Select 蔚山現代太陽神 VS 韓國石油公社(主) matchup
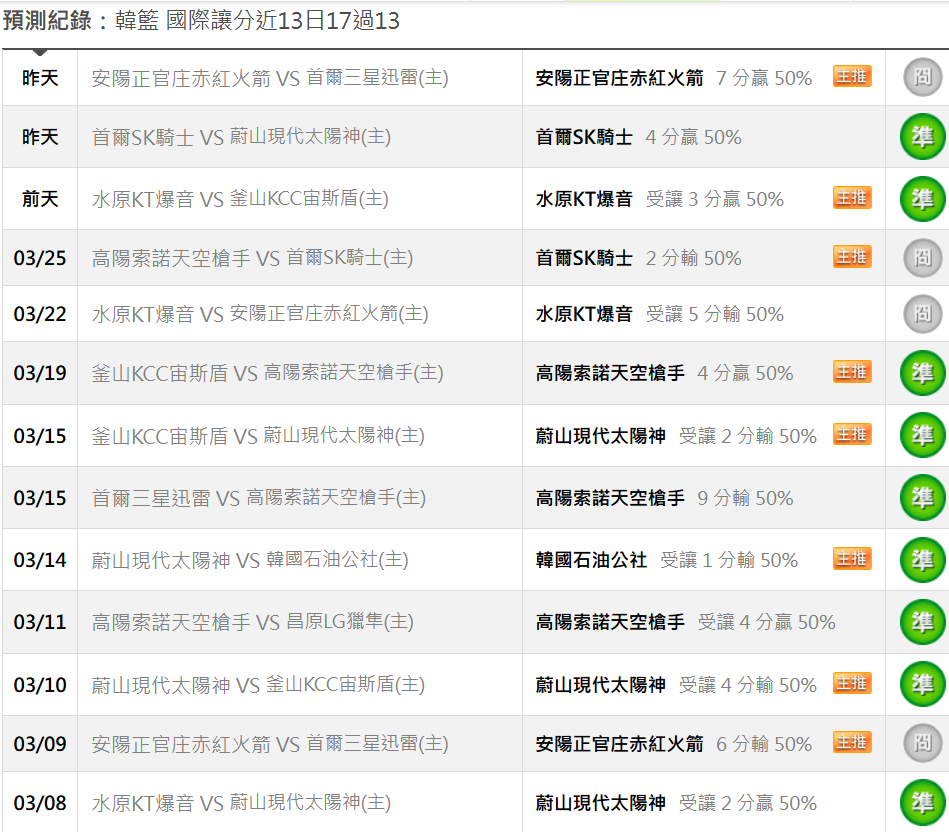The height and width of the screenshot is (832, 949). tap(250, 560)
